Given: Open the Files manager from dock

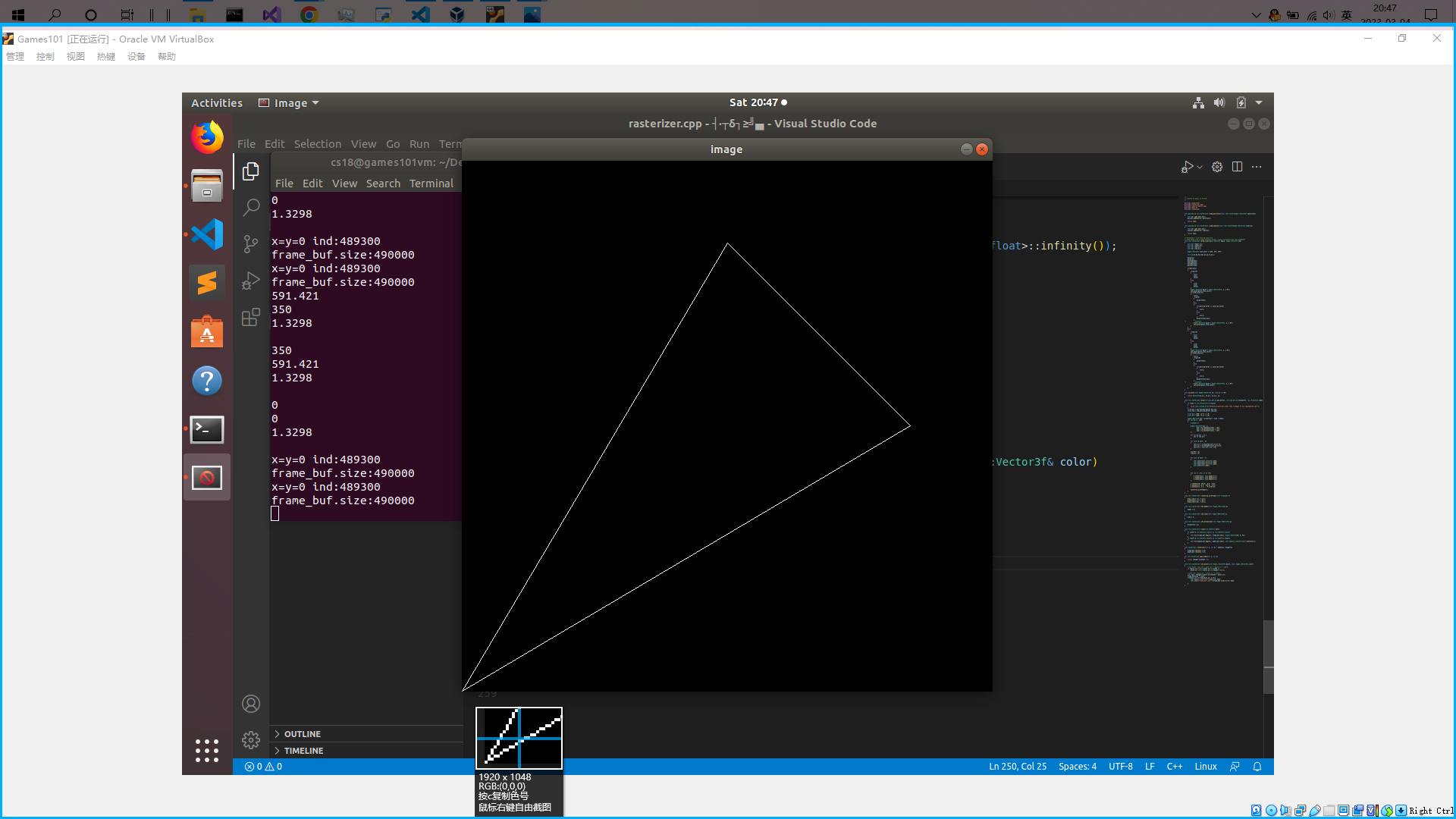Looking at the screenshot, I should (x=207, y=186).
